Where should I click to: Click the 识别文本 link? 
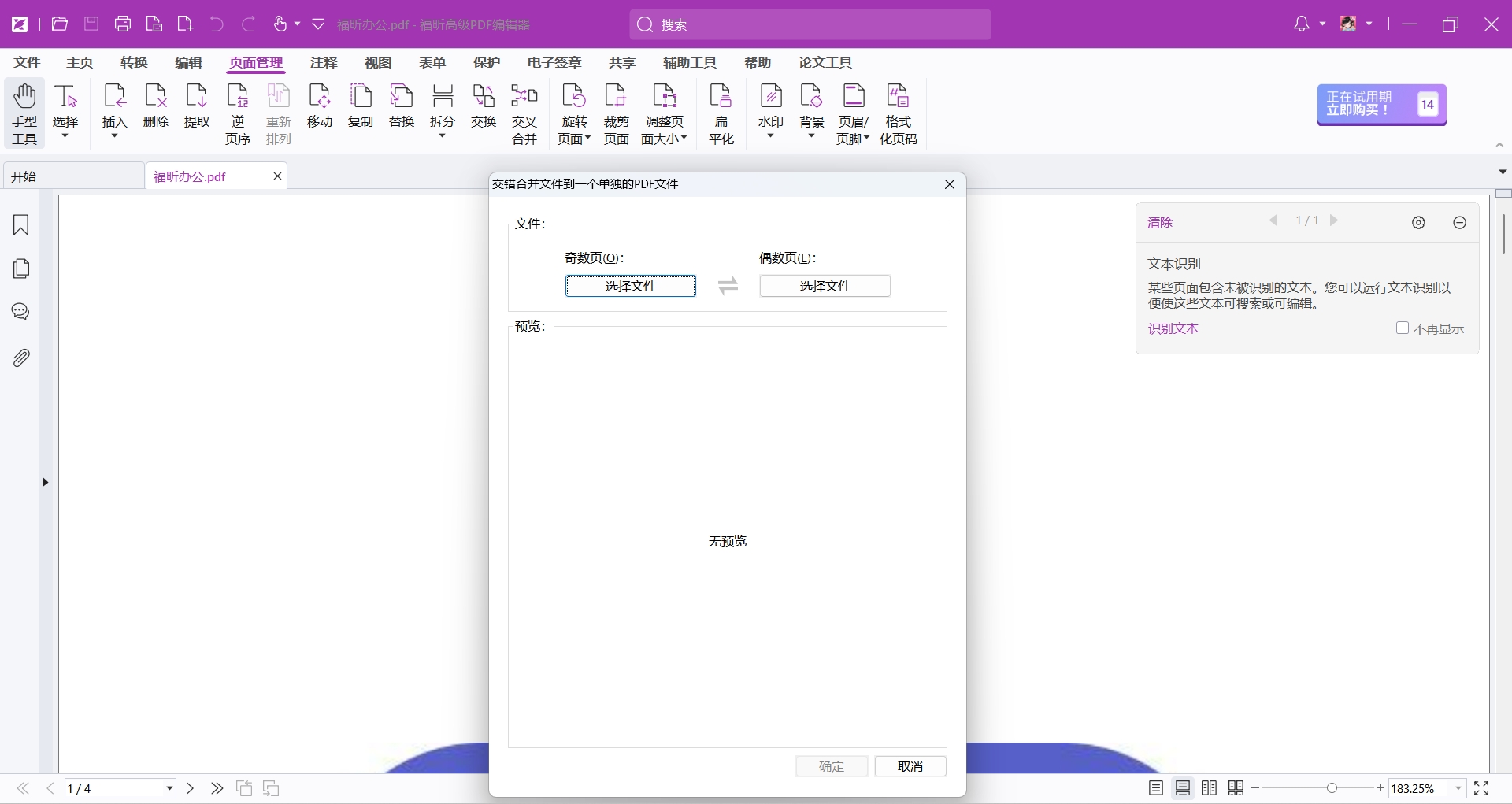click(1173, 328)
